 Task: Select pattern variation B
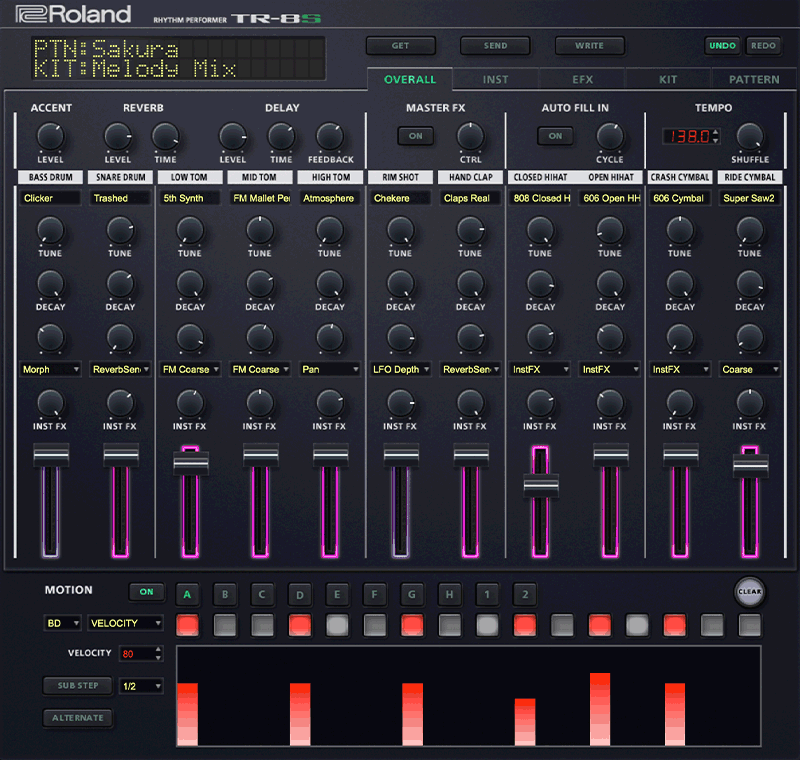click(225, 594)
